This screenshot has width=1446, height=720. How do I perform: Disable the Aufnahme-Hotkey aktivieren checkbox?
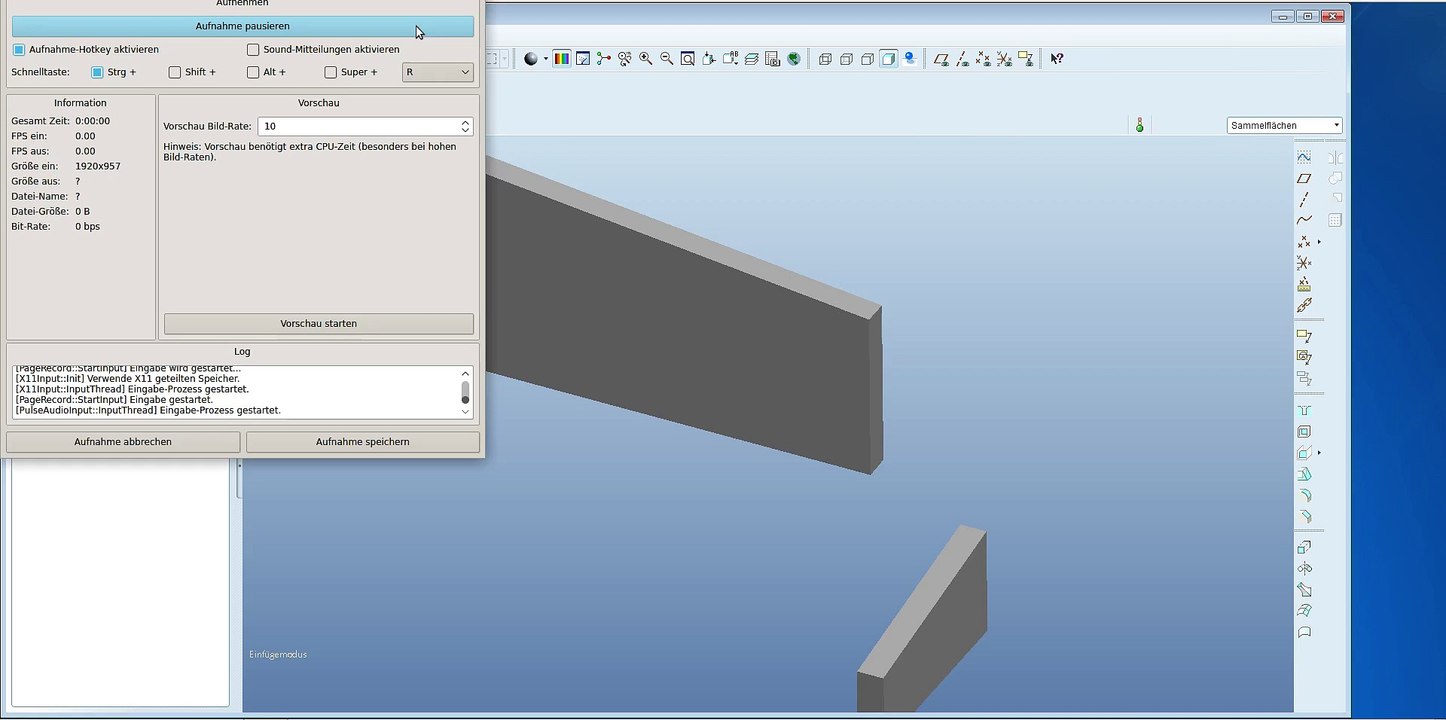click(x=19, y=49)
